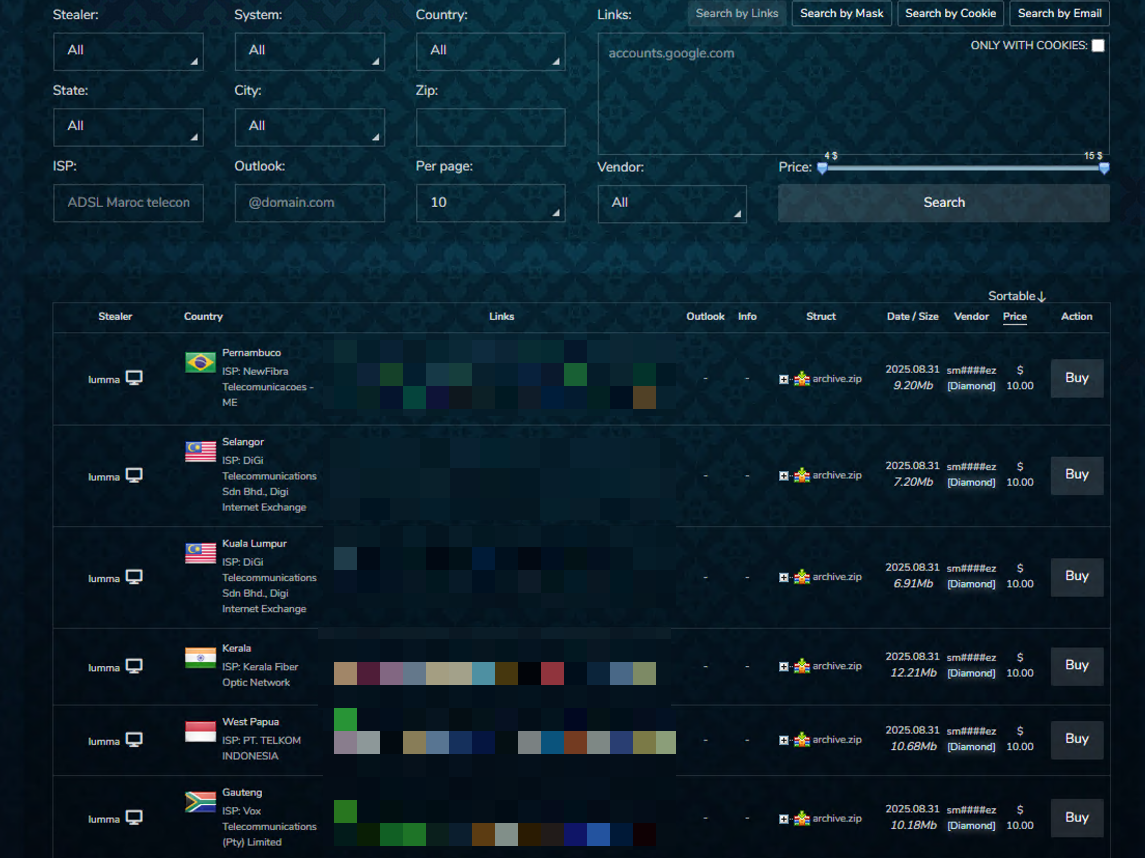Expand archive.zip structure in Kerala row
This screenshot has width=1145, height=858.
[784, 667]
